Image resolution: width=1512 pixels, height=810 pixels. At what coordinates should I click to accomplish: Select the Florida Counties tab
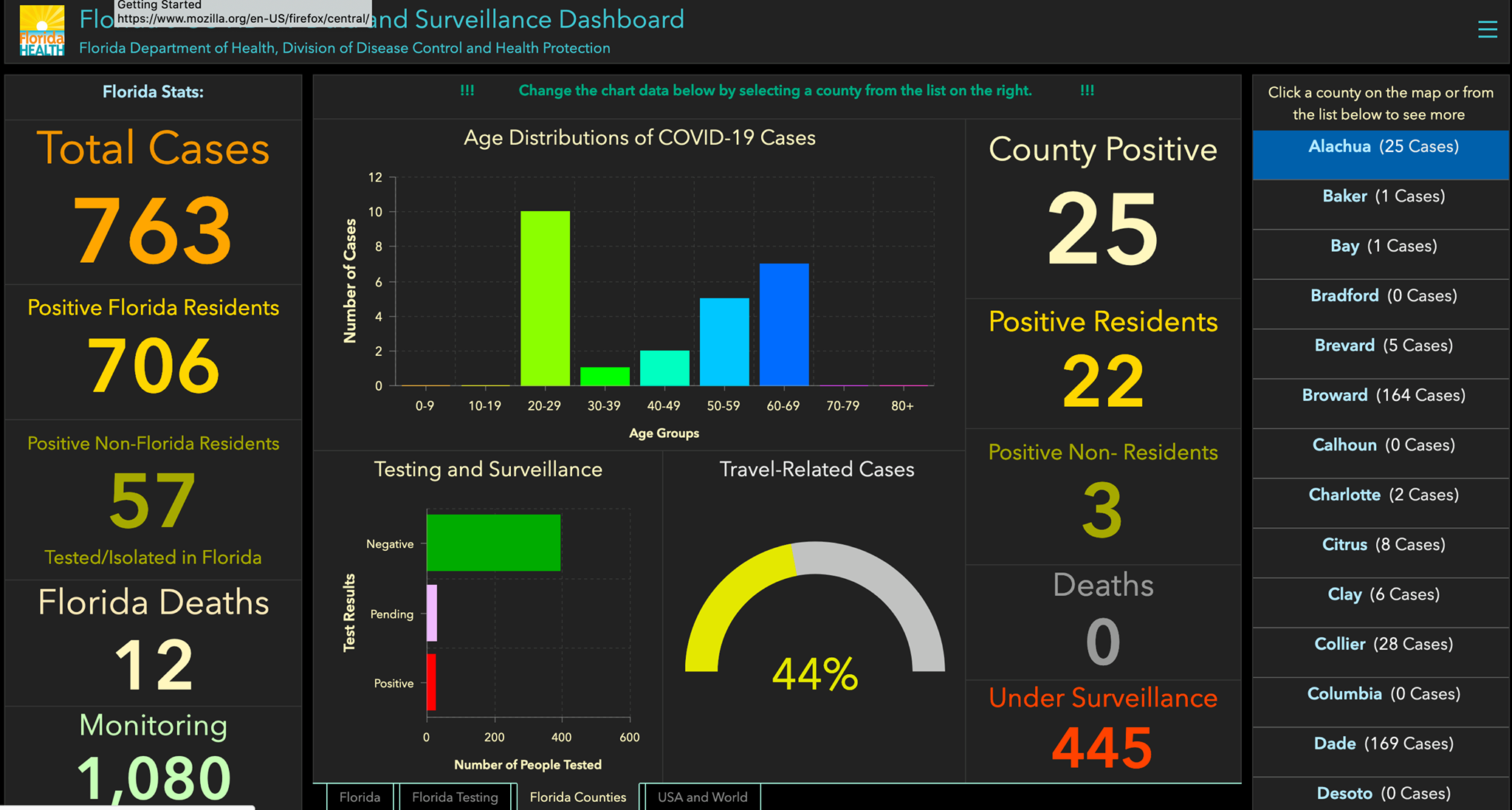(577, 797)
